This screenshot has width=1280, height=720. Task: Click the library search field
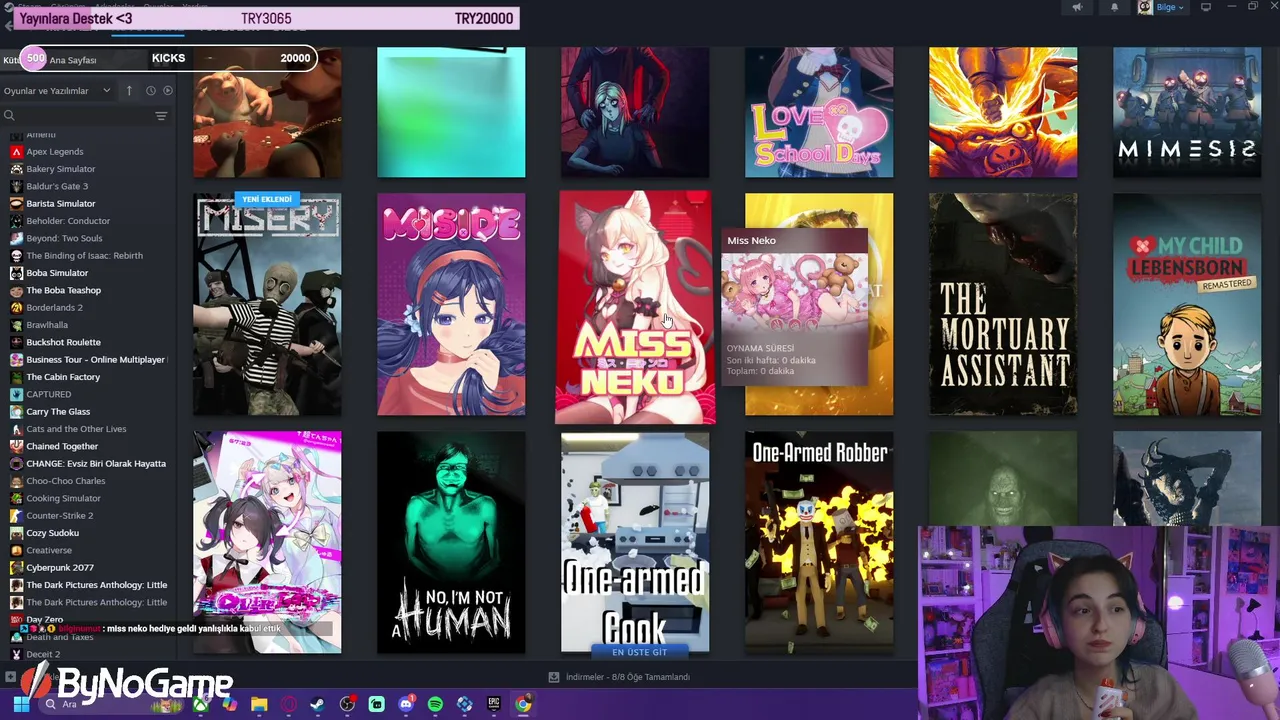coord(78,116)
